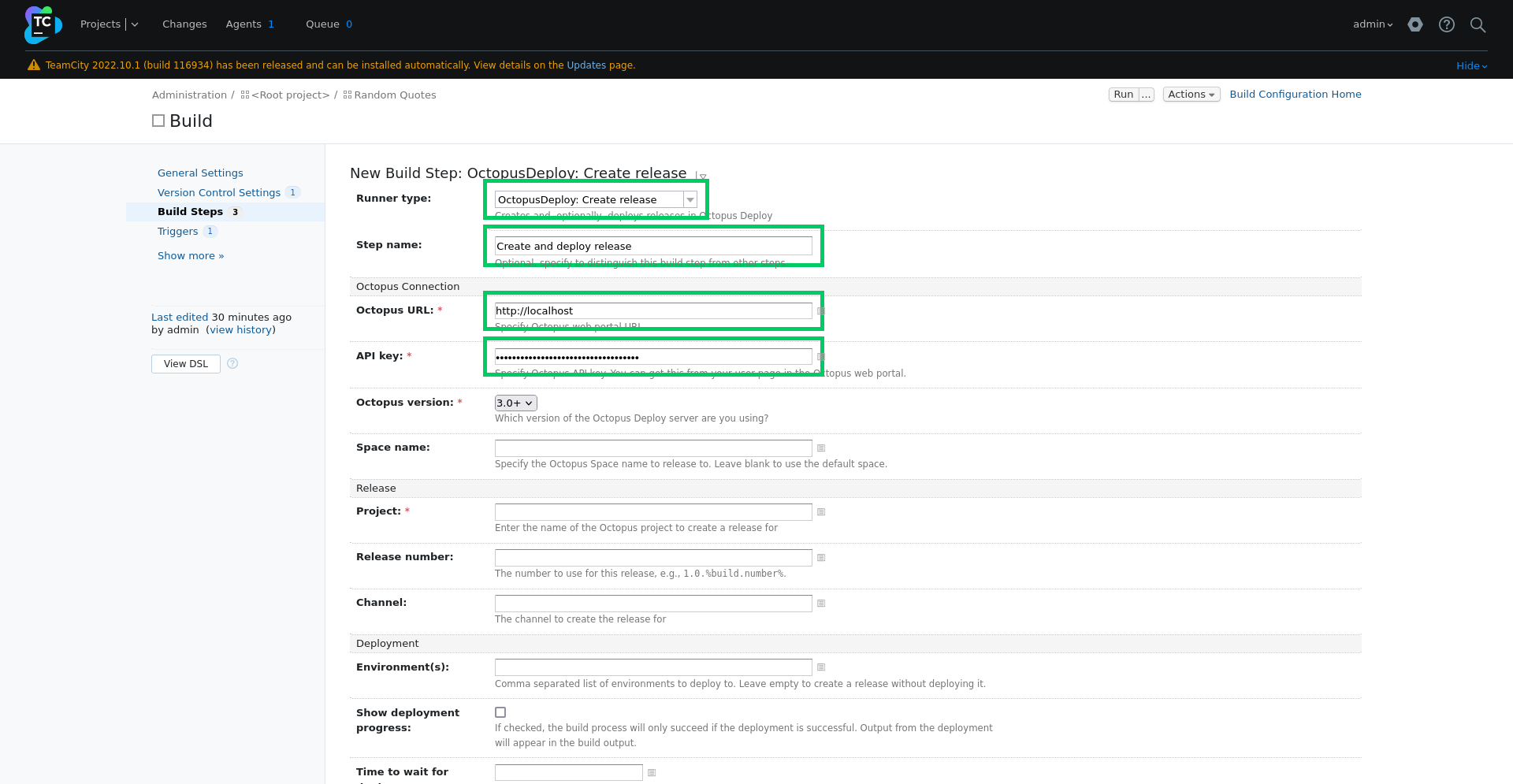Open the administration gear icon
The image size is (1513, 784).
1415,24
